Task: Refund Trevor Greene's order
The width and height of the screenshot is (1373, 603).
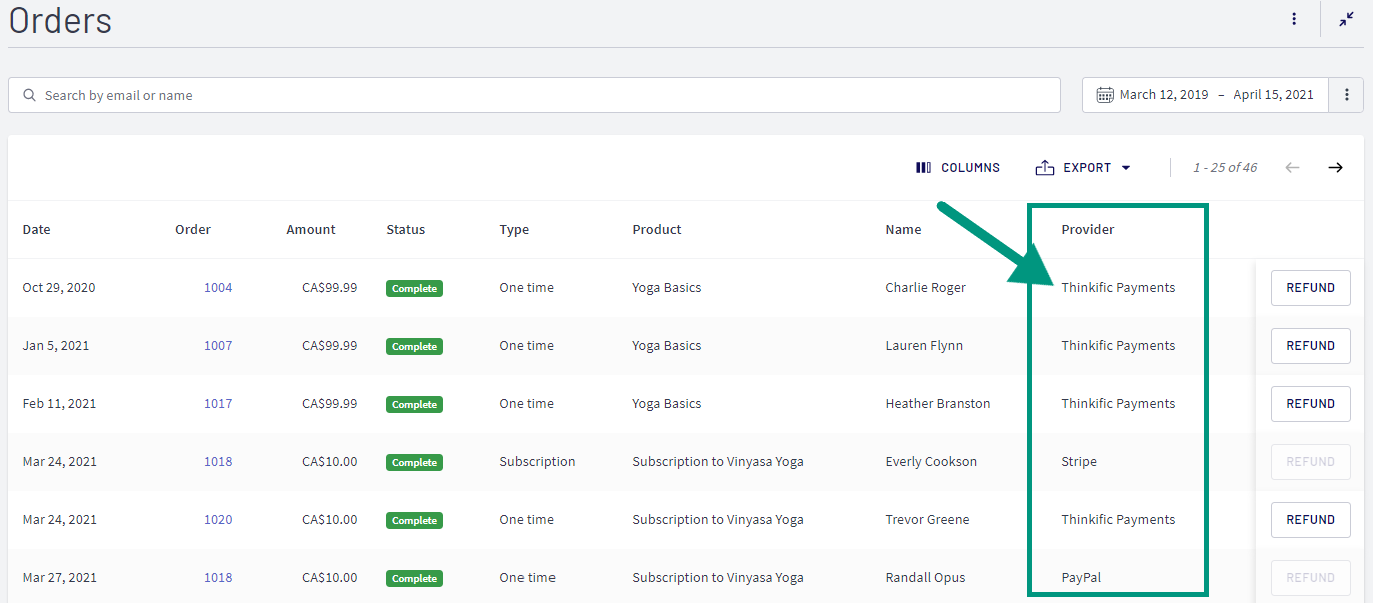Action: coord(1310,520)
